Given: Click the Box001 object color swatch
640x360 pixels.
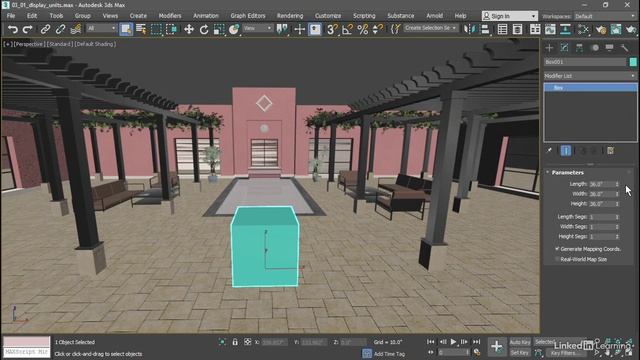Looking at the screenshot, I should [633, 62].
